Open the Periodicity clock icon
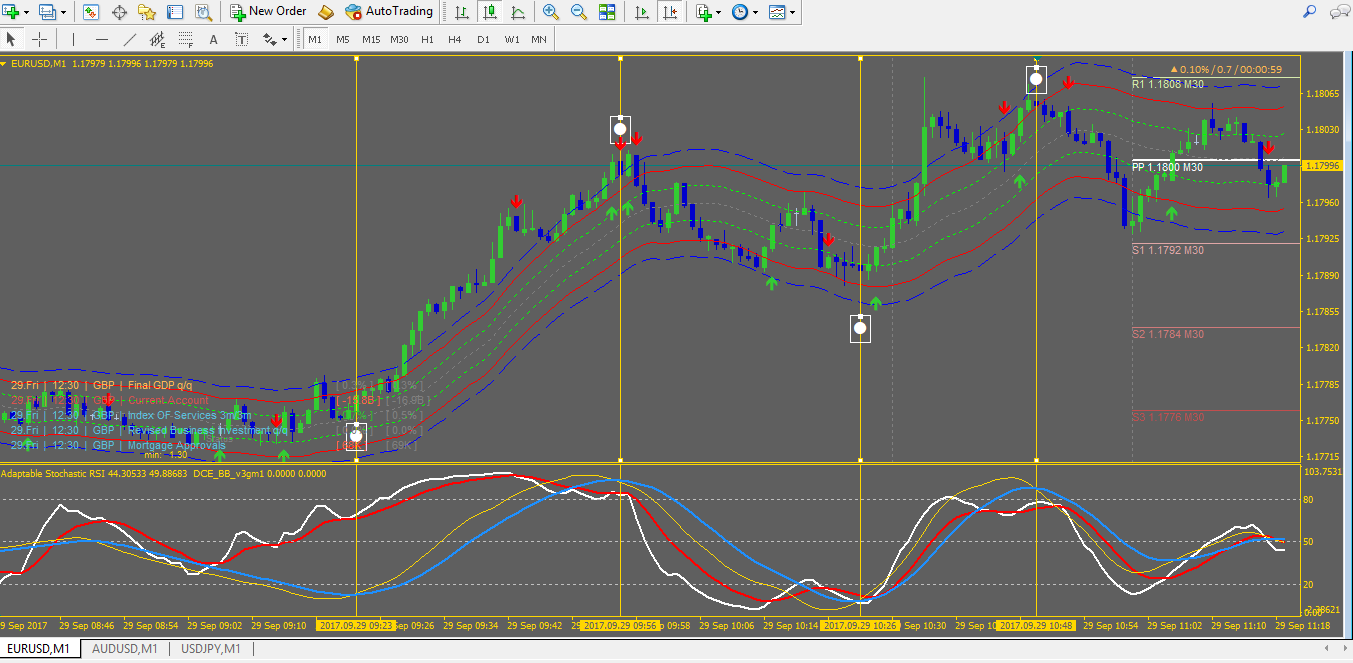1353x663 pixels. pos(741,12)
